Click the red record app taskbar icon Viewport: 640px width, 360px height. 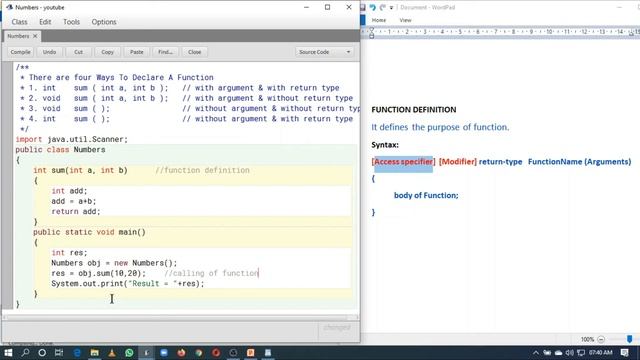[x=216, y=352]
